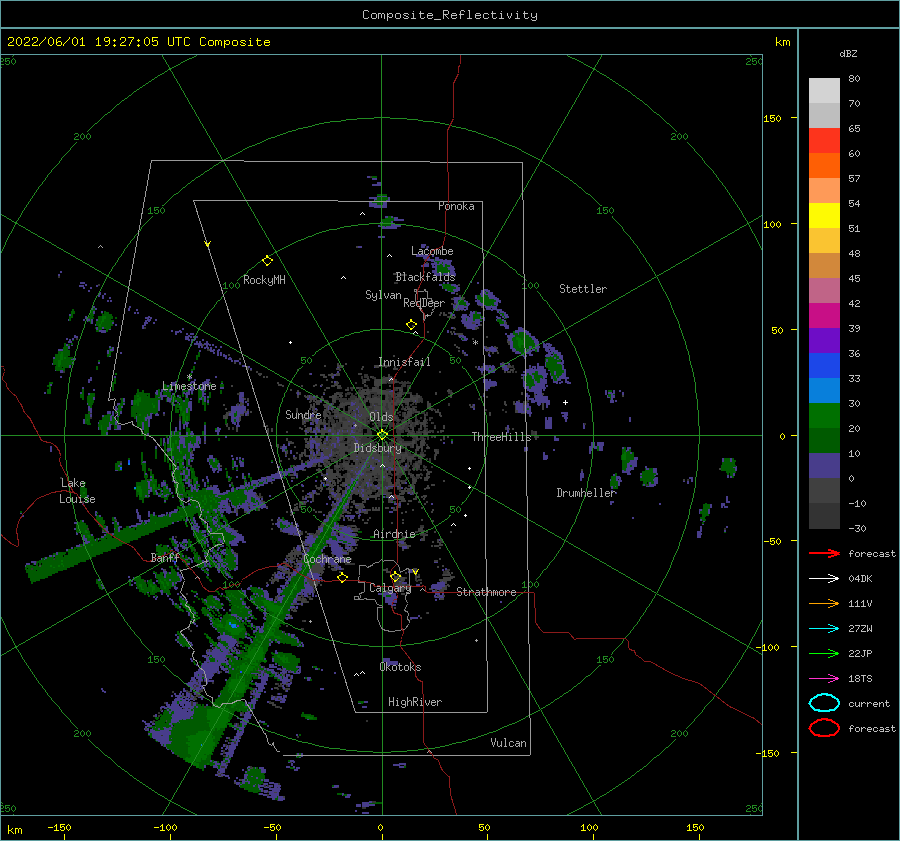Click the red forecast arrow in legend
Image resolution: width=900 pixels, height=841 pixels.
(x=824, y=553)
